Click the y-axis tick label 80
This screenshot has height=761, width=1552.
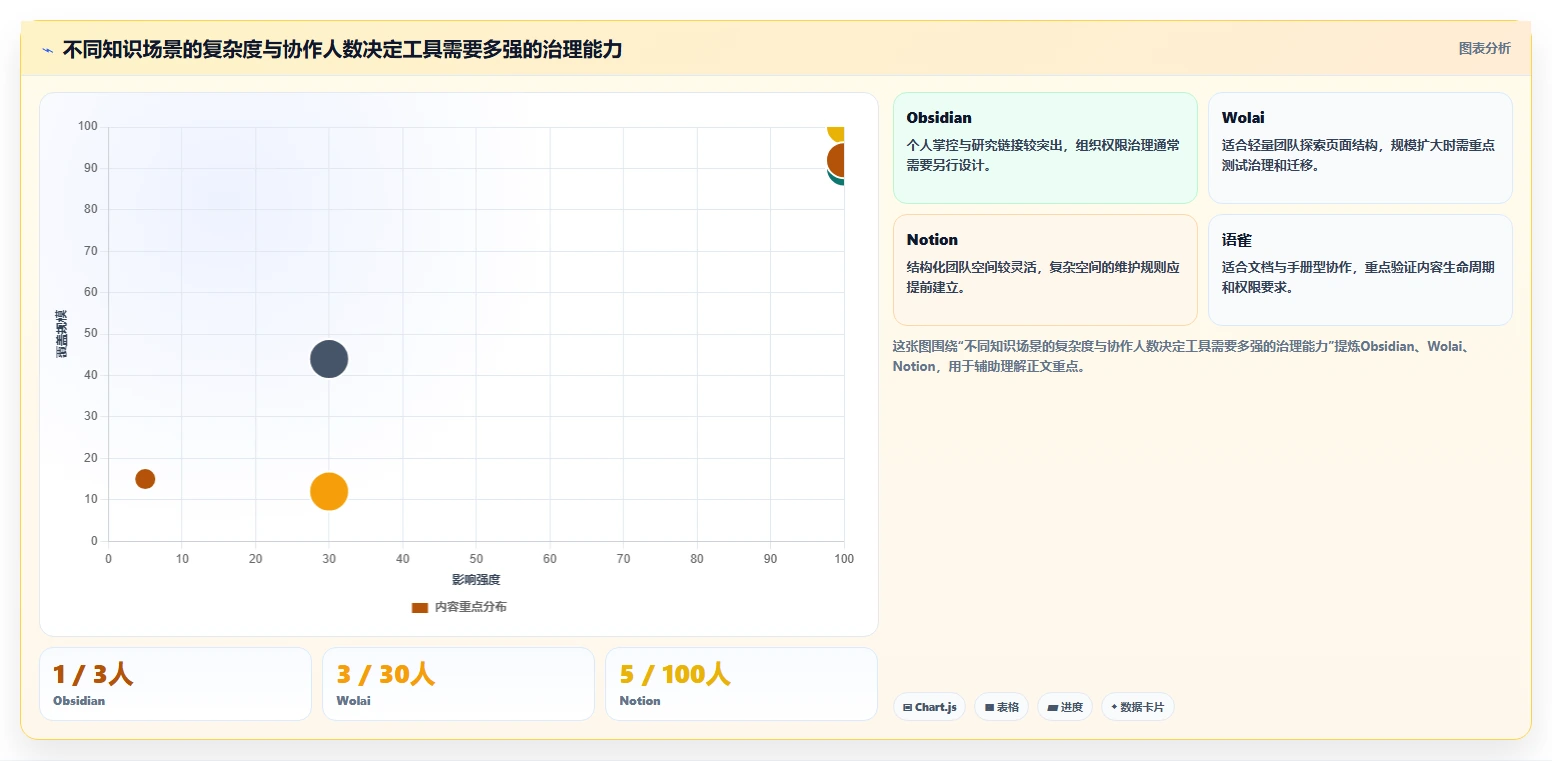pyautogui.click(x=91, y=209)
